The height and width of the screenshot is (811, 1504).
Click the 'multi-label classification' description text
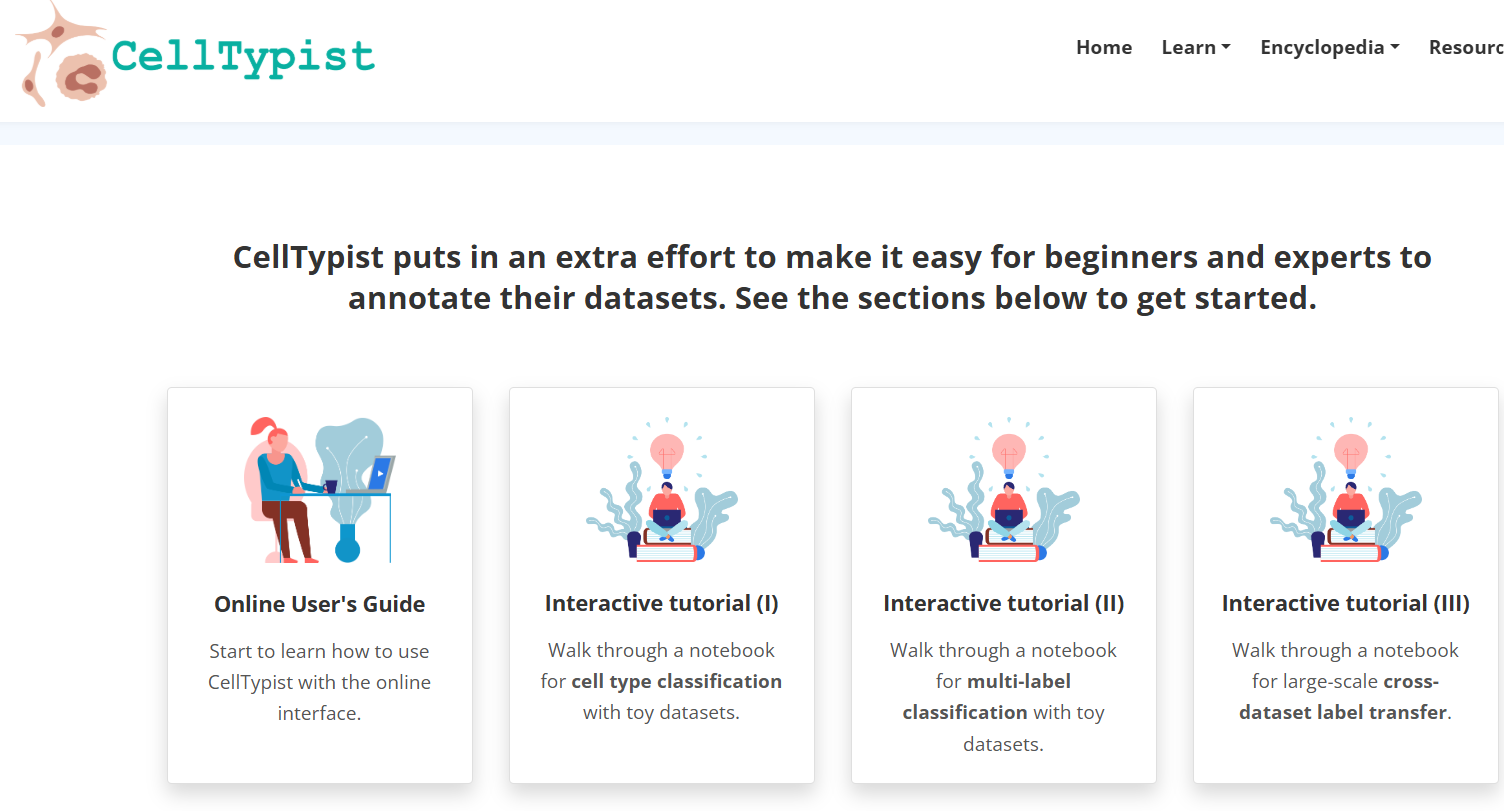click(x=986, y=697)
